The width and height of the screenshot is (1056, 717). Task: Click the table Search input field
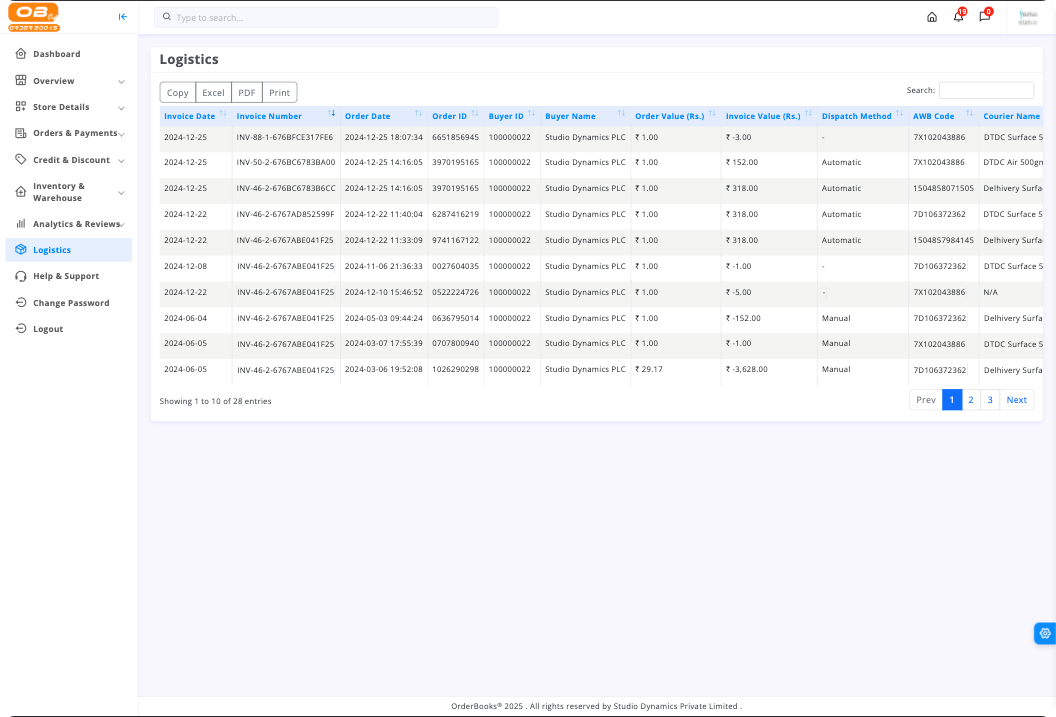pyautogui.click(x=986, y=90)
